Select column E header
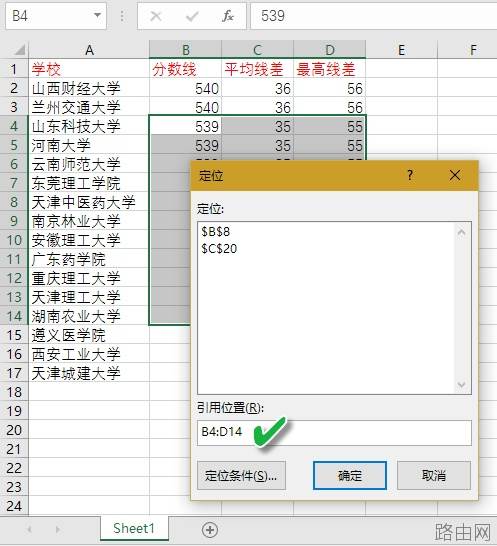The image size is (497, 546). click(402, 50)
